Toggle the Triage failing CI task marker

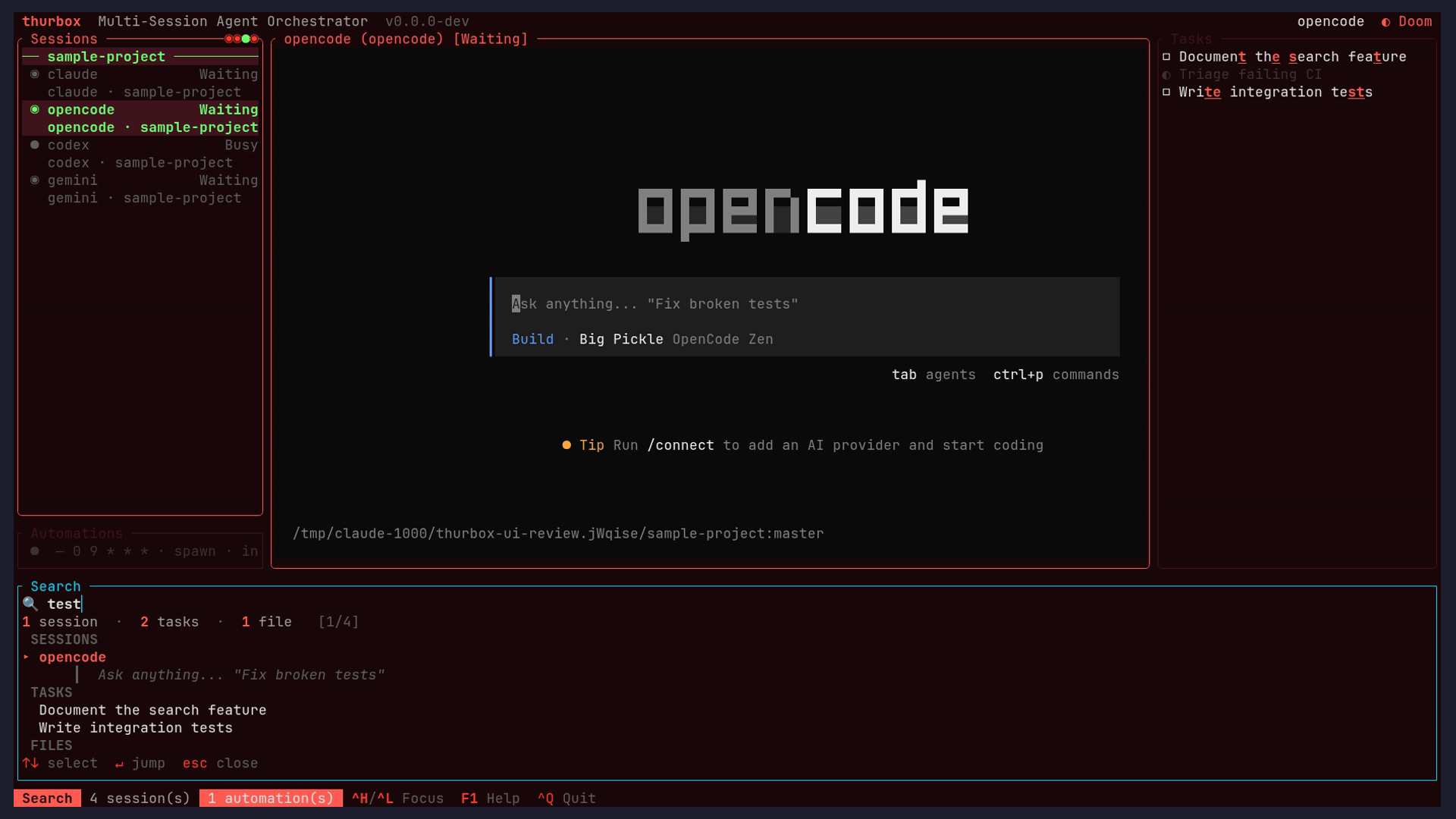(1167, 74)
